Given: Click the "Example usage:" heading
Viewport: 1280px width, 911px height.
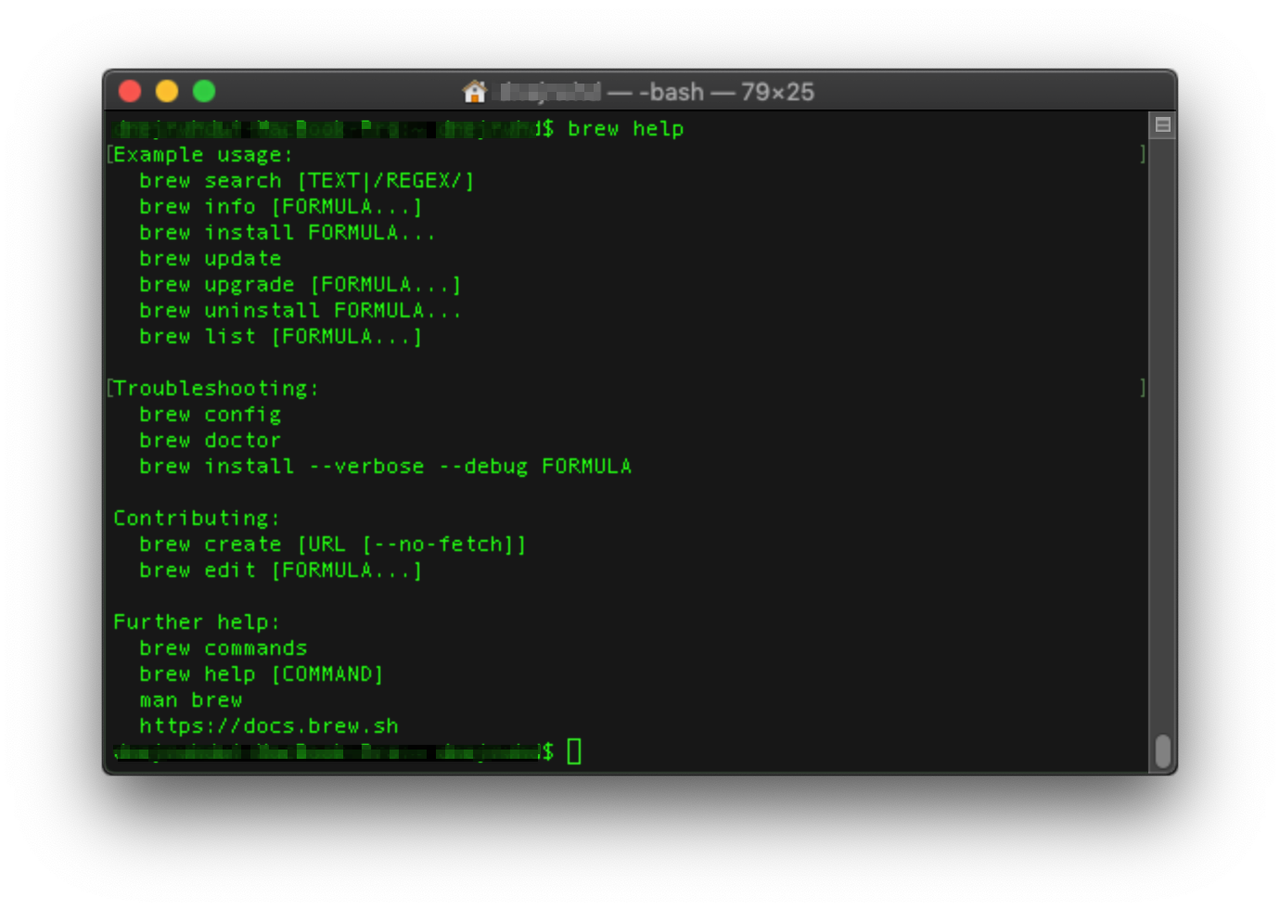Looking at the screenshot, I should coord(204,155).
